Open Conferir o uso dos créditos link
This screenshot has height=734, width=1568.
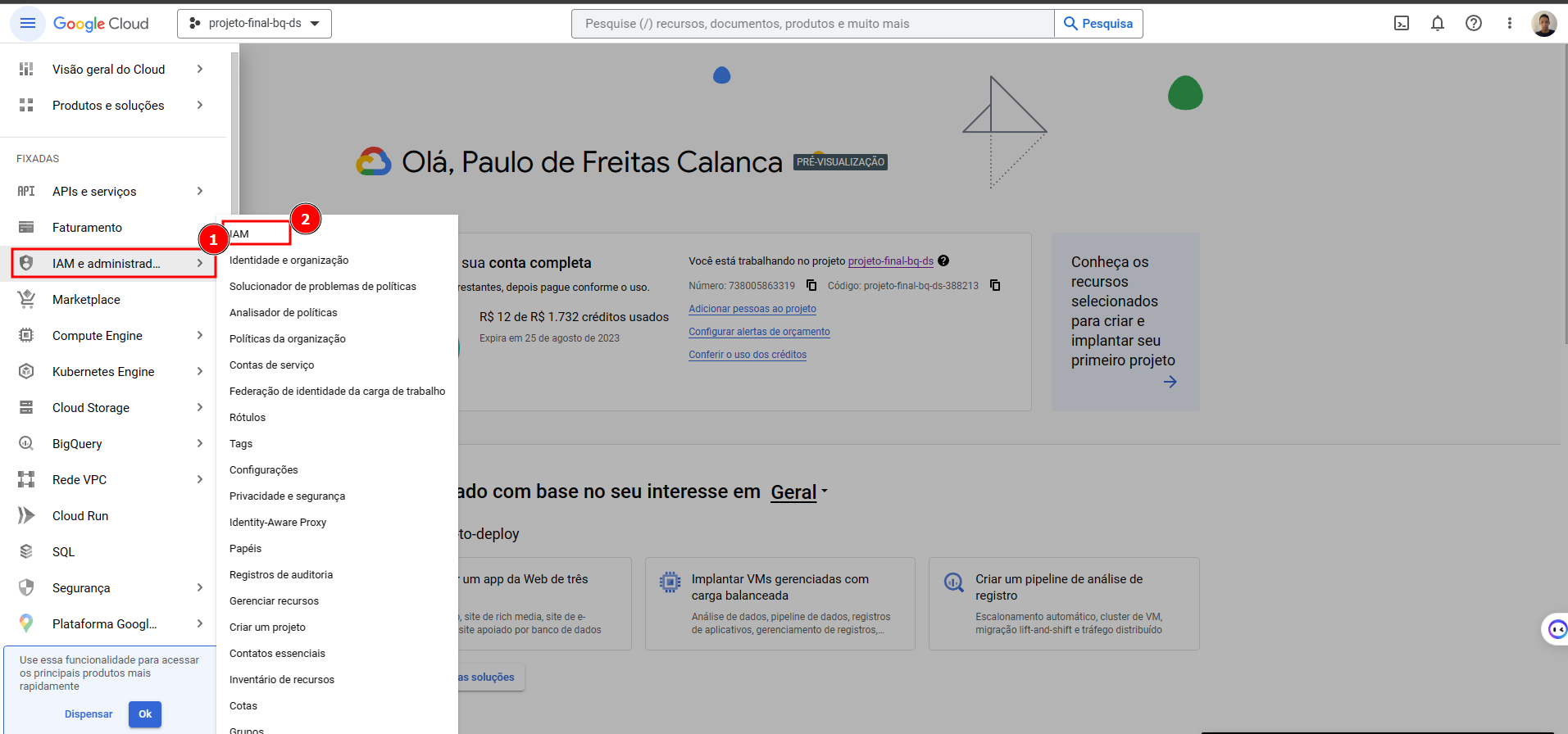pyautogui.click(x=748, y=355)
